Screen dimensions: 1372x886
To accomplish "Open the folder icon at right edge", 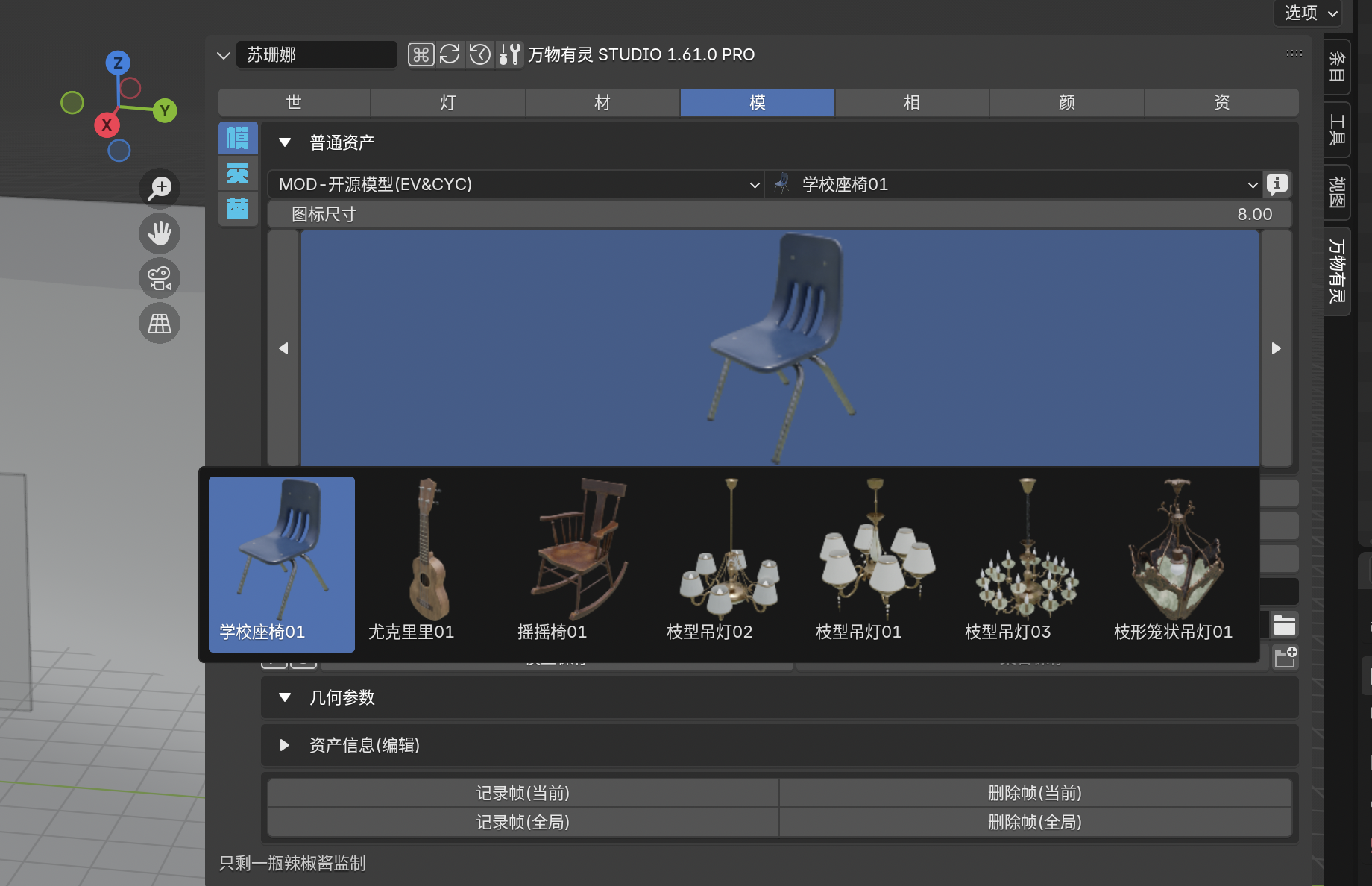I will click(x=1284, y=625).
